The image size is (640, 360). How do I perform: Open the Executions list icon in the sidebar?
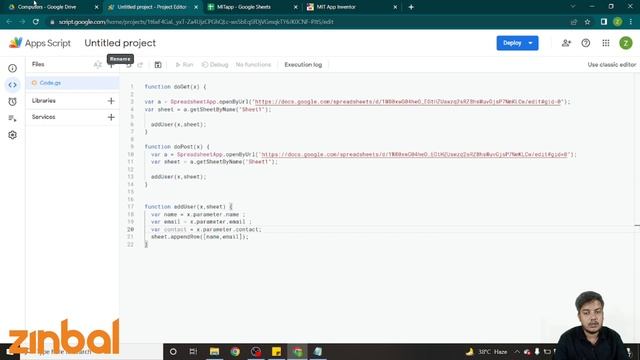12,118
